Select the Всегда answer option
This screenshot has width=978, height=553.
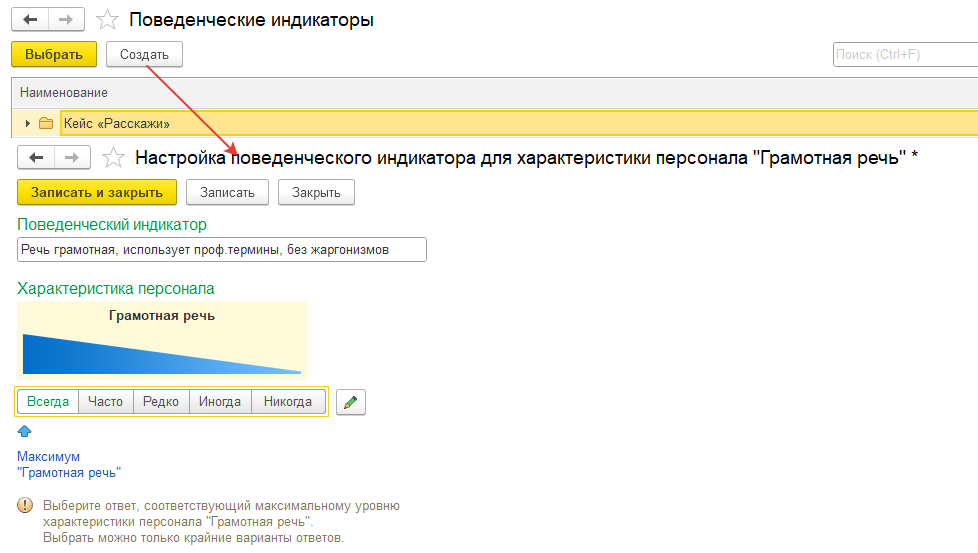48,402
